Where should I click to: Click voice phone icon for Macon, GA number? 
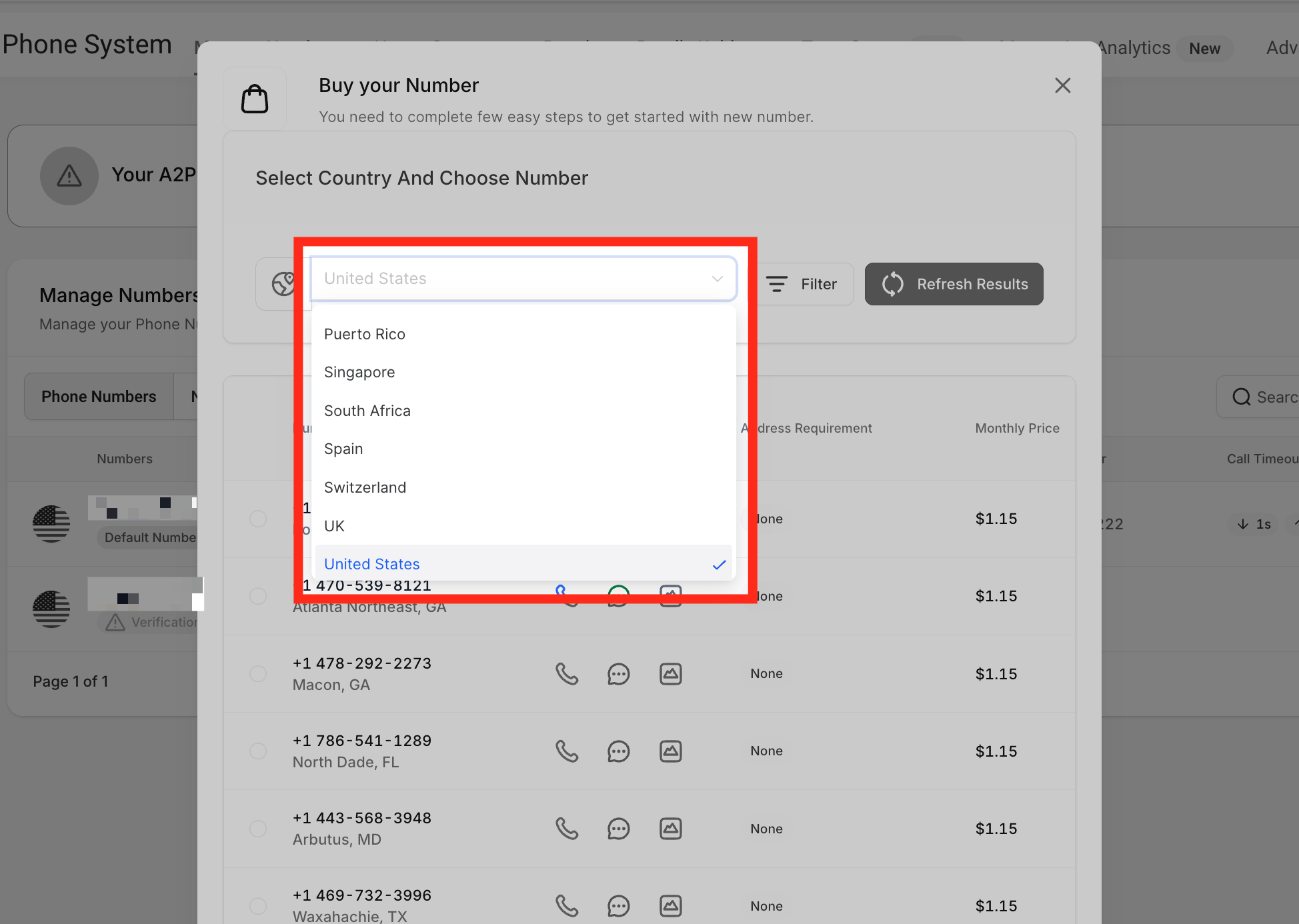coord(567,674)
